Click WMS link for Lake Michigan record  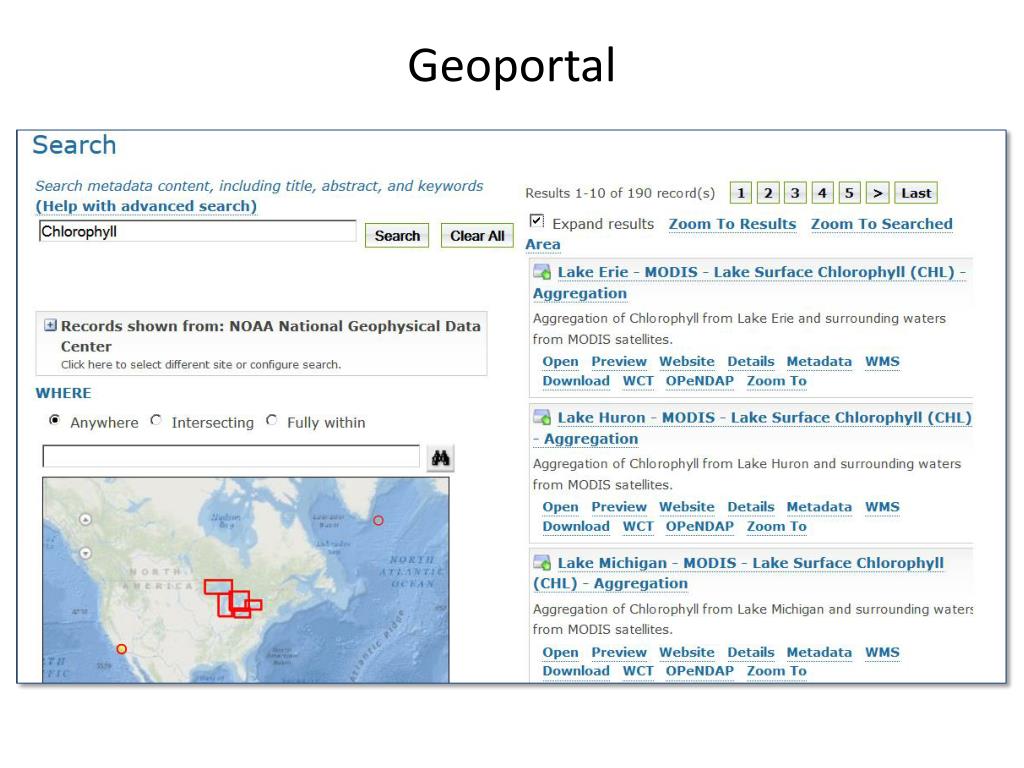(882, 652)
